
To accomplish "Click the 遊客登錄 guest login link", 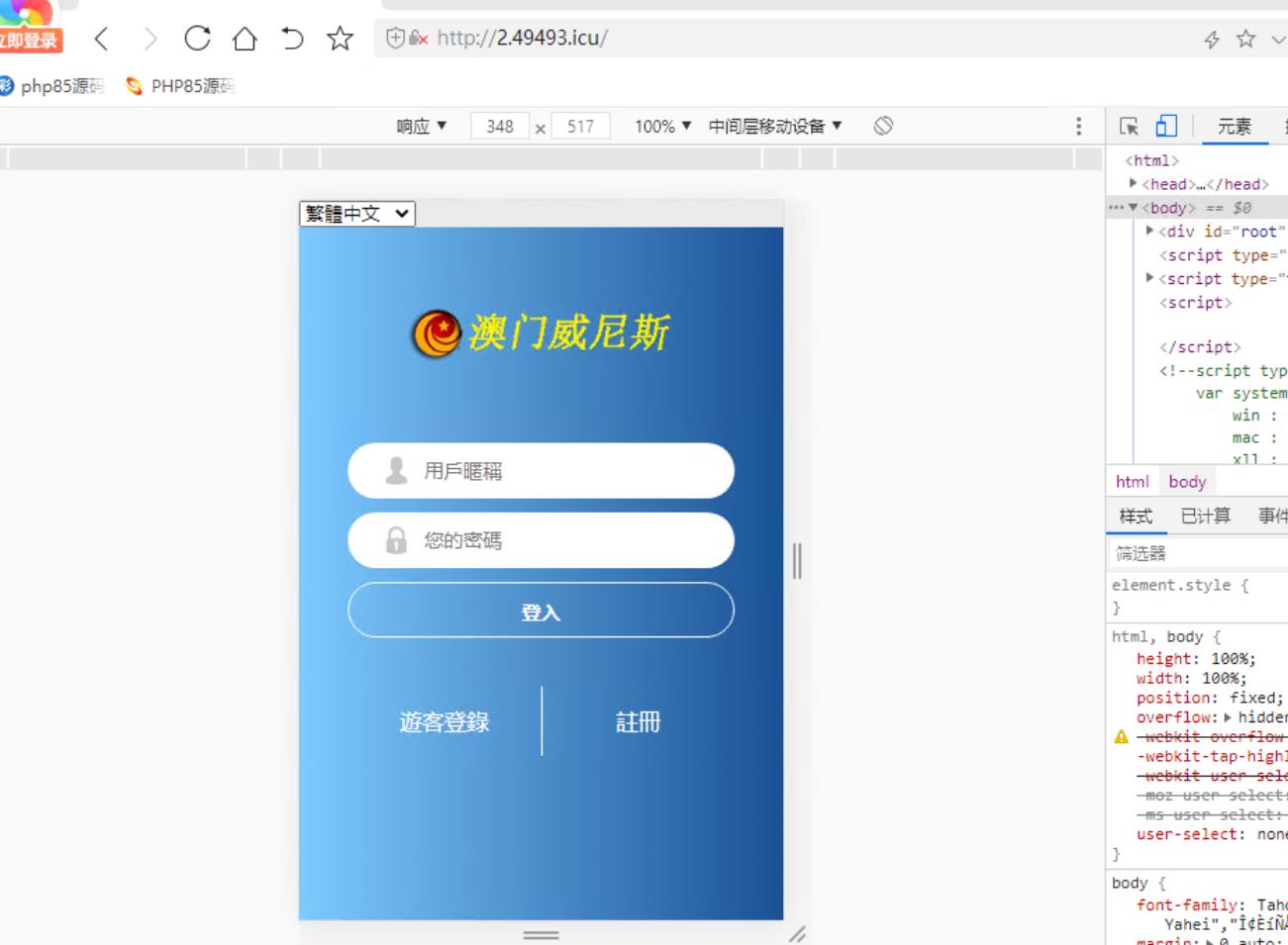I will pyautogui.click(x=445, y=722).
